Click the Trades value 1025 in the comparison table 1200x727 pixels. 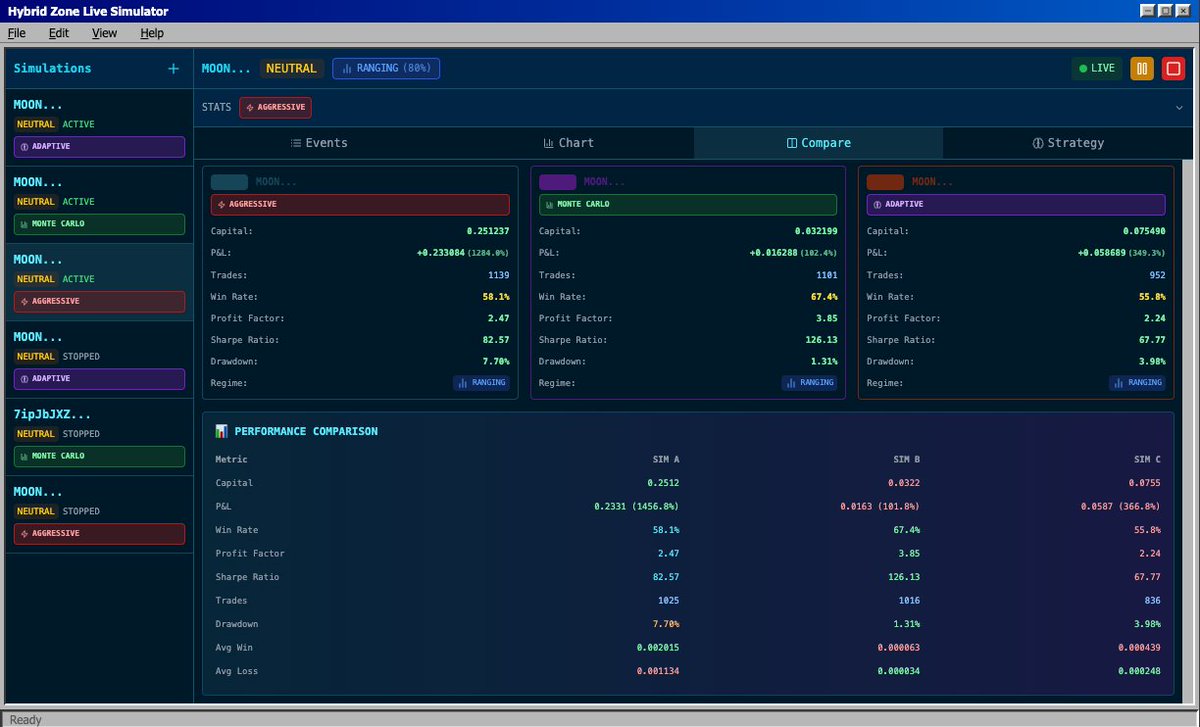point(668,601)
